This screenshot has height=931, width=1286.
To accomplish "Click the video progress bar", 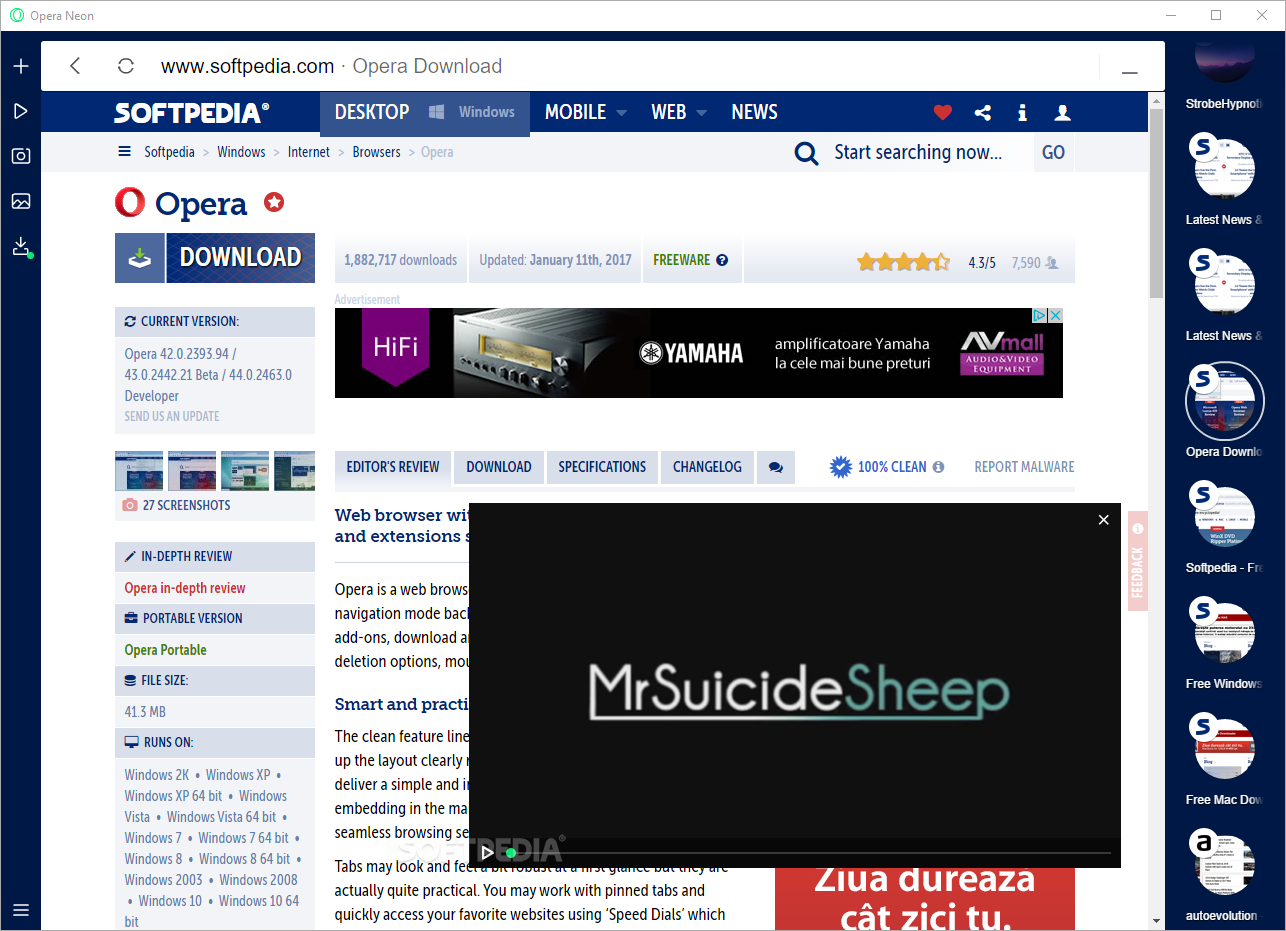I will click(x=810, y=853).
